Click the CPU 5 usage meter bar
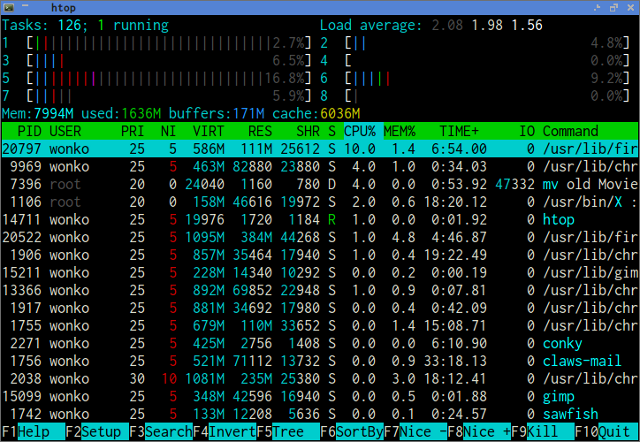640x442 pixels. pyautogui.click(x=169, y=78)
